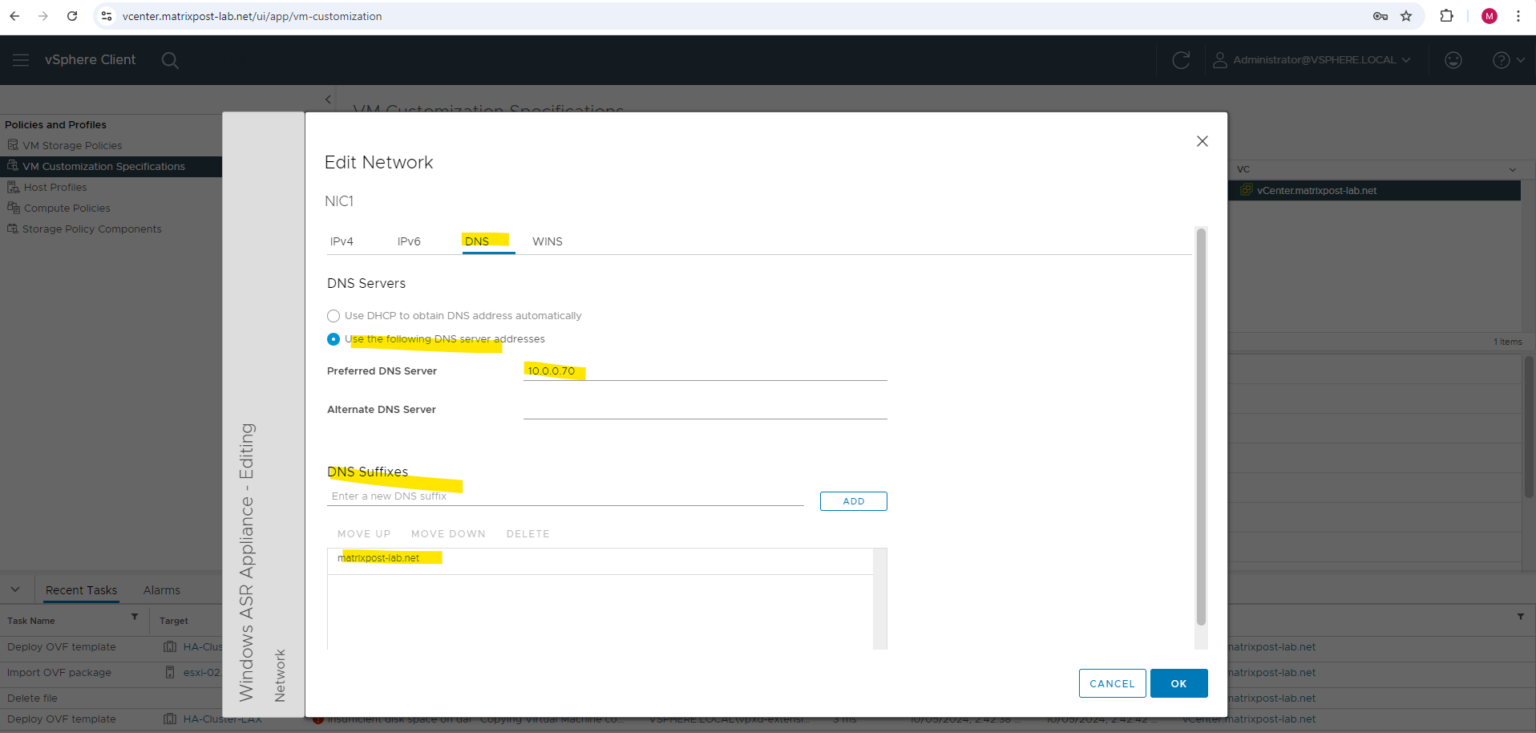
Task: Click the search magnifier icon
Action: click(x=170, y=60)
